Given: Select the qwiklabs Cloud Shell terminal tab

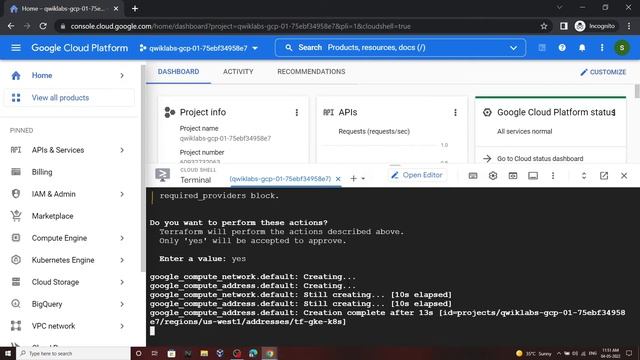Looking at the screenshot, I should pos(280,179).
